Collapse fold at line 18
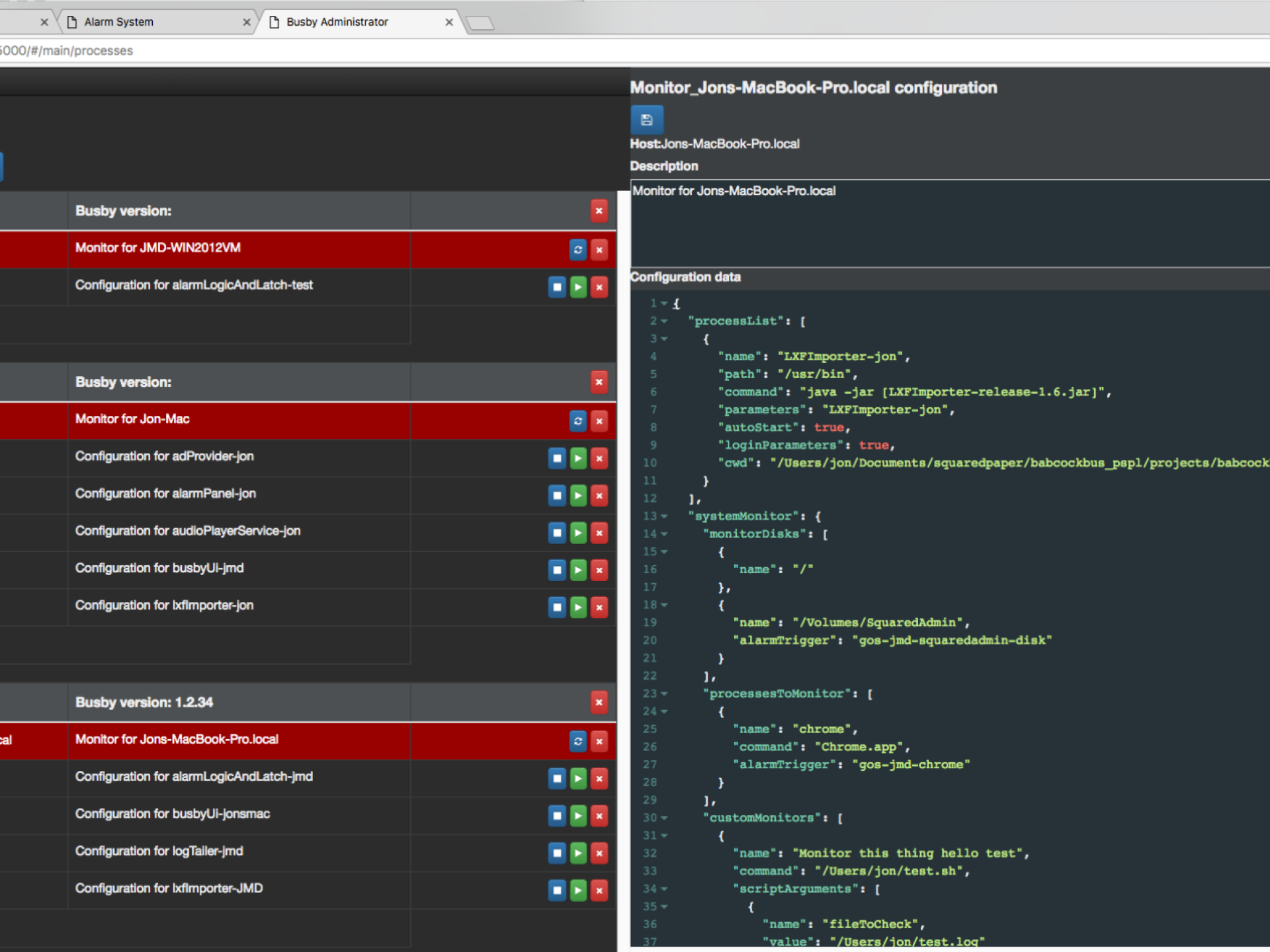The width and height of the screenshot is (1270, 952). coord(664,605)
